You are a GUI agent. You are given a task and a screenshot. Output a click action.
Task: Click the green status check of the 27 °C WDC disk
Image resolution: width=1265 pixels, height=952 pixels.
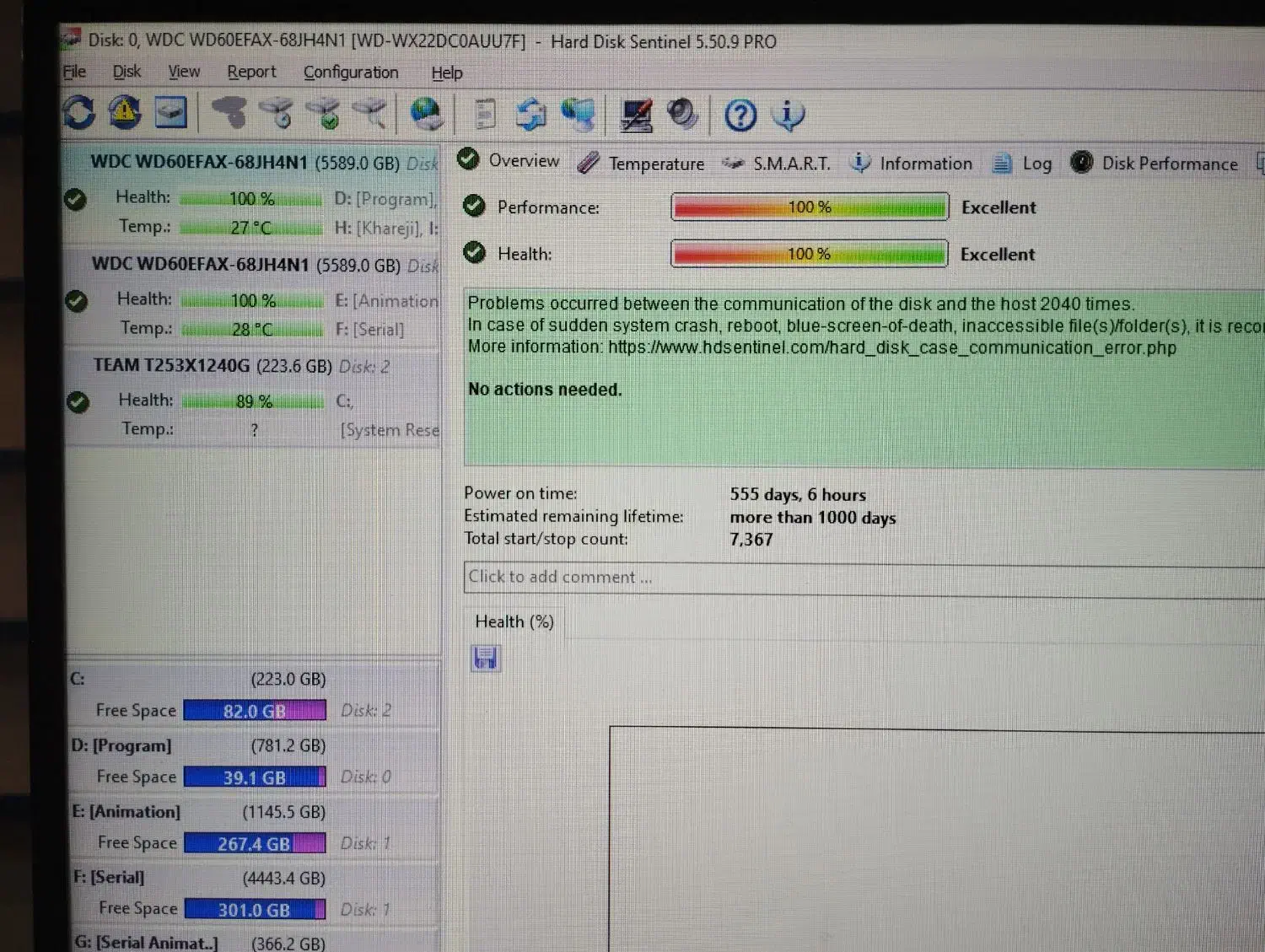tap(75, 199)
